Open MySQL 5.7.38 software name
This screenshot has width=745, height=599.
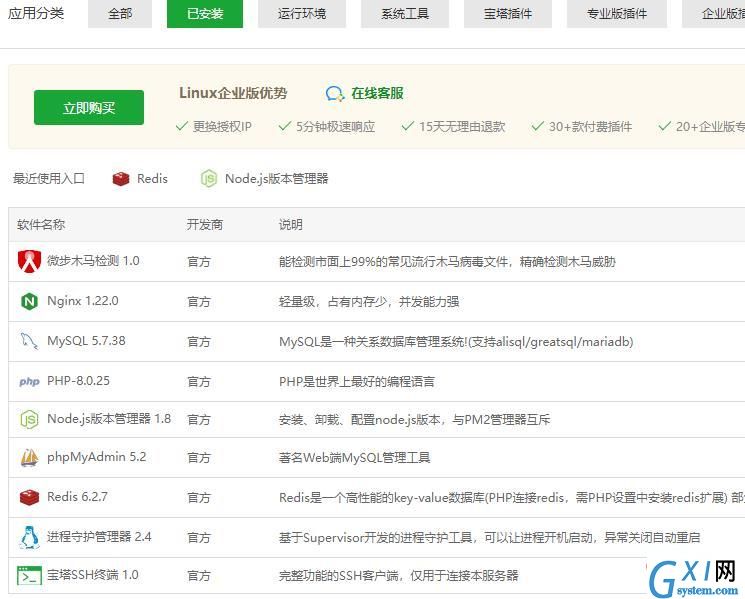pos(86,341)
